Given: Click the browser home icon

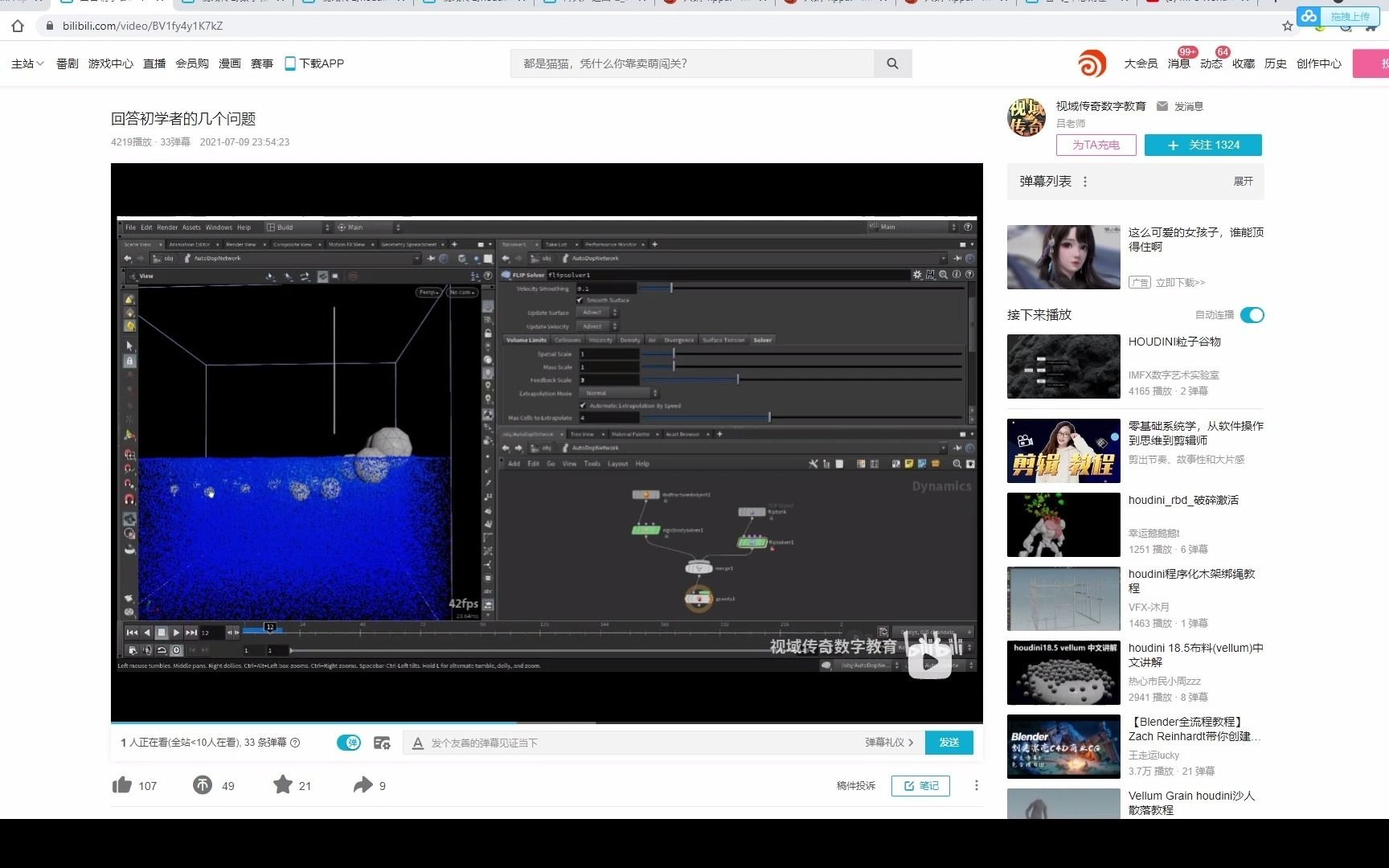Looking at the screenshot, I should coord(18,26).
